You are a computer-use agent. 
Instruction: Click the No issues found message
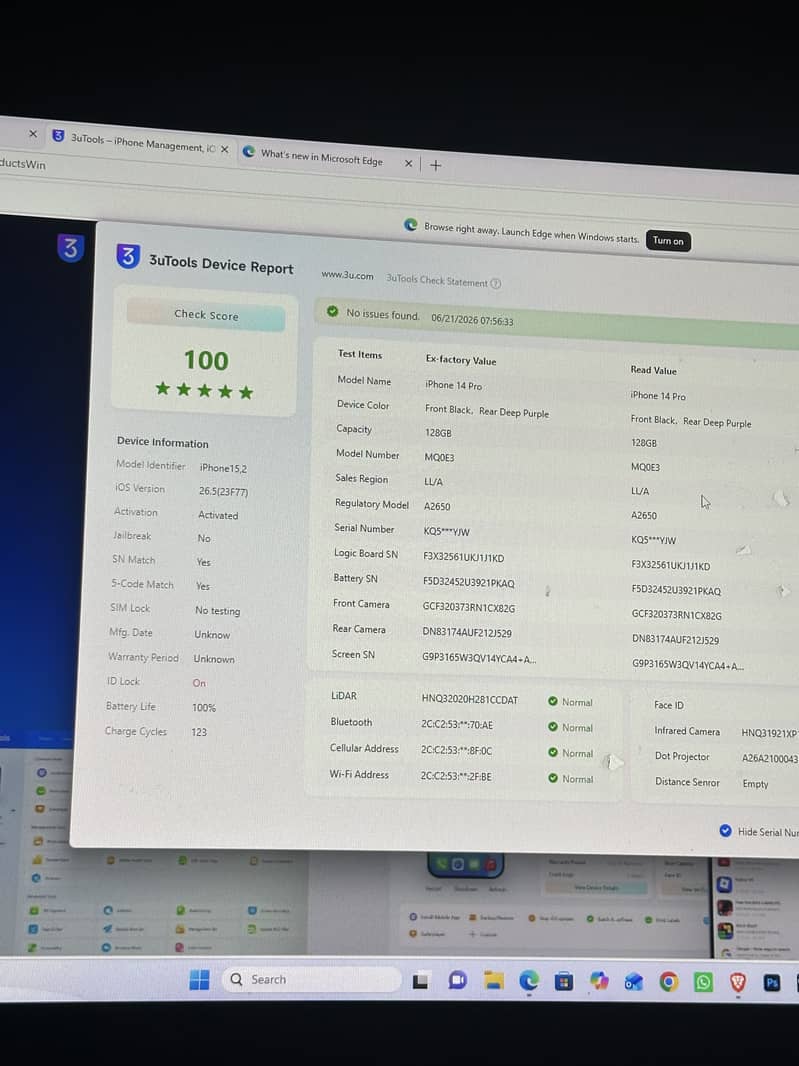click(383, 314)
